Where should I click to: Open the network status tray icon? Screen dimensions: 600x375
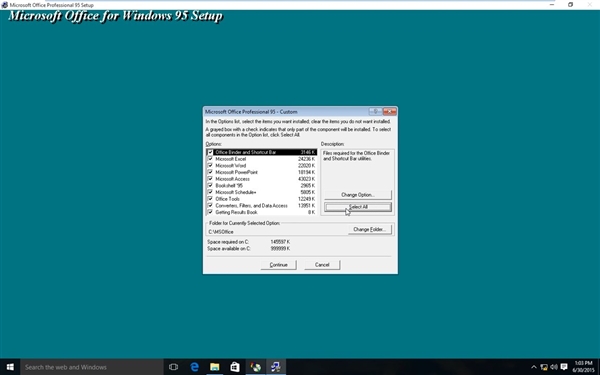tap(544, 367)
